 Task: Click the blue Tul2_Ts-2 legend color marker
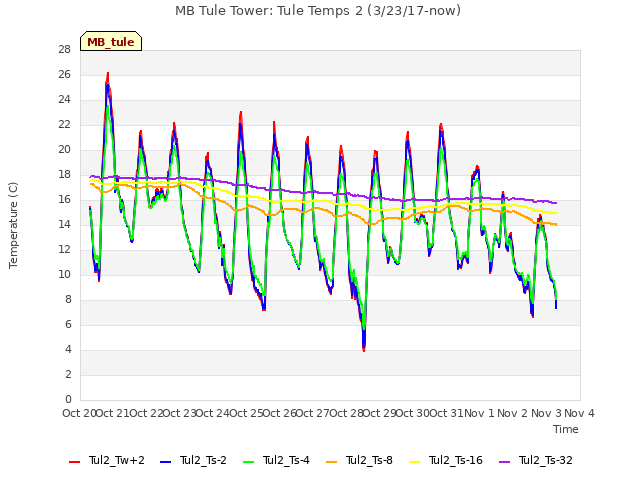click(165, 462)
